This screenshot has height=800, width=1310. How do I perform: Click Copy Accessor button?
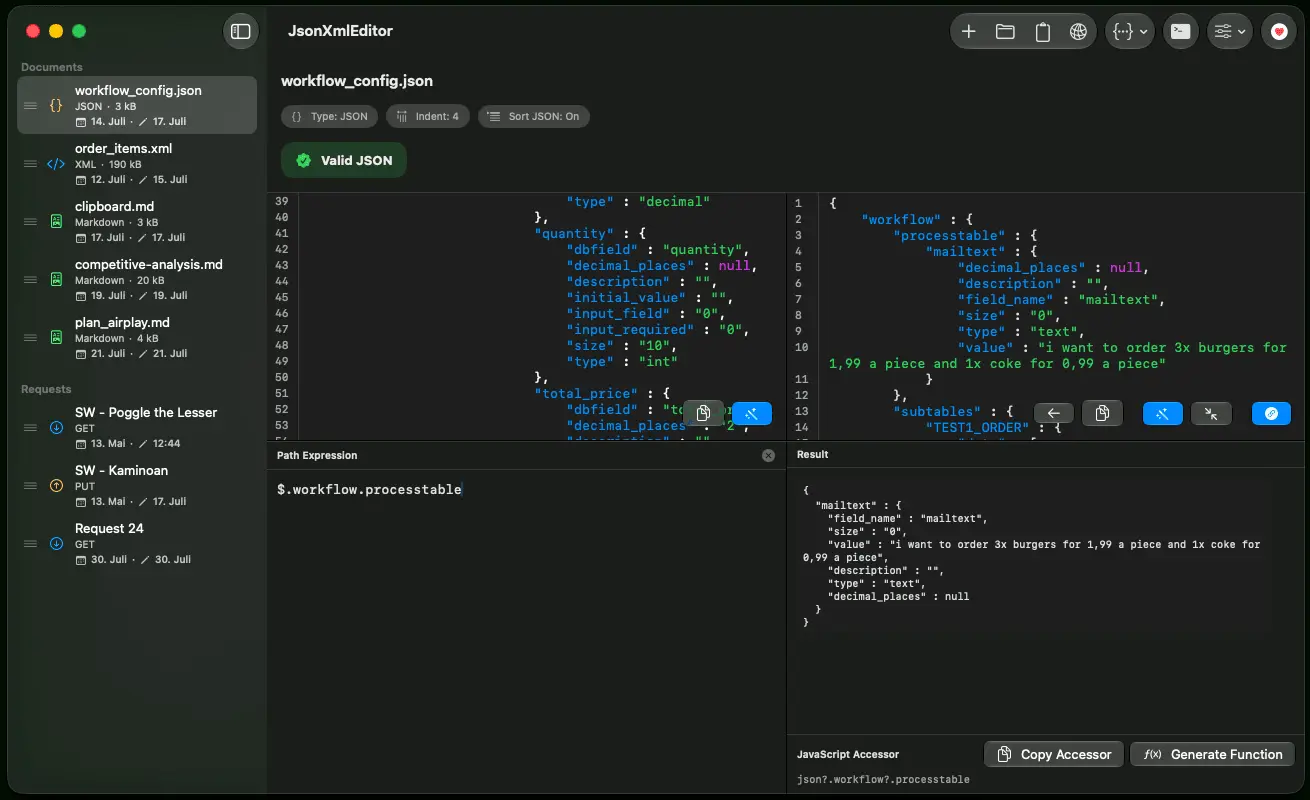coord(1054,754)
